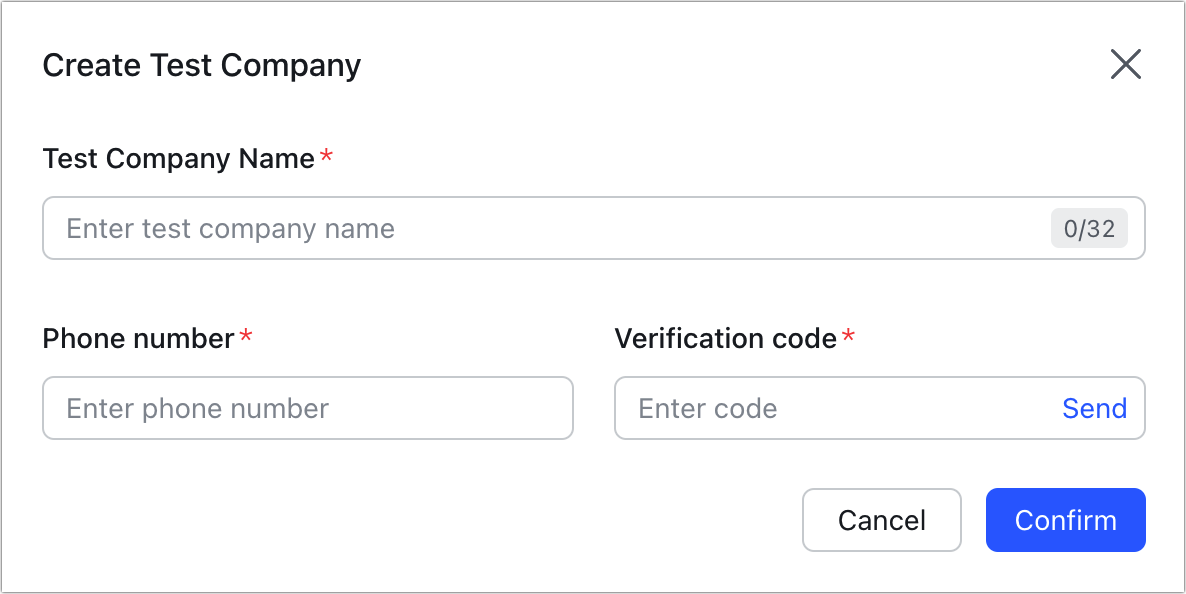Click the red asterisk beside Verification code
1186x594 pixels.
848,338
